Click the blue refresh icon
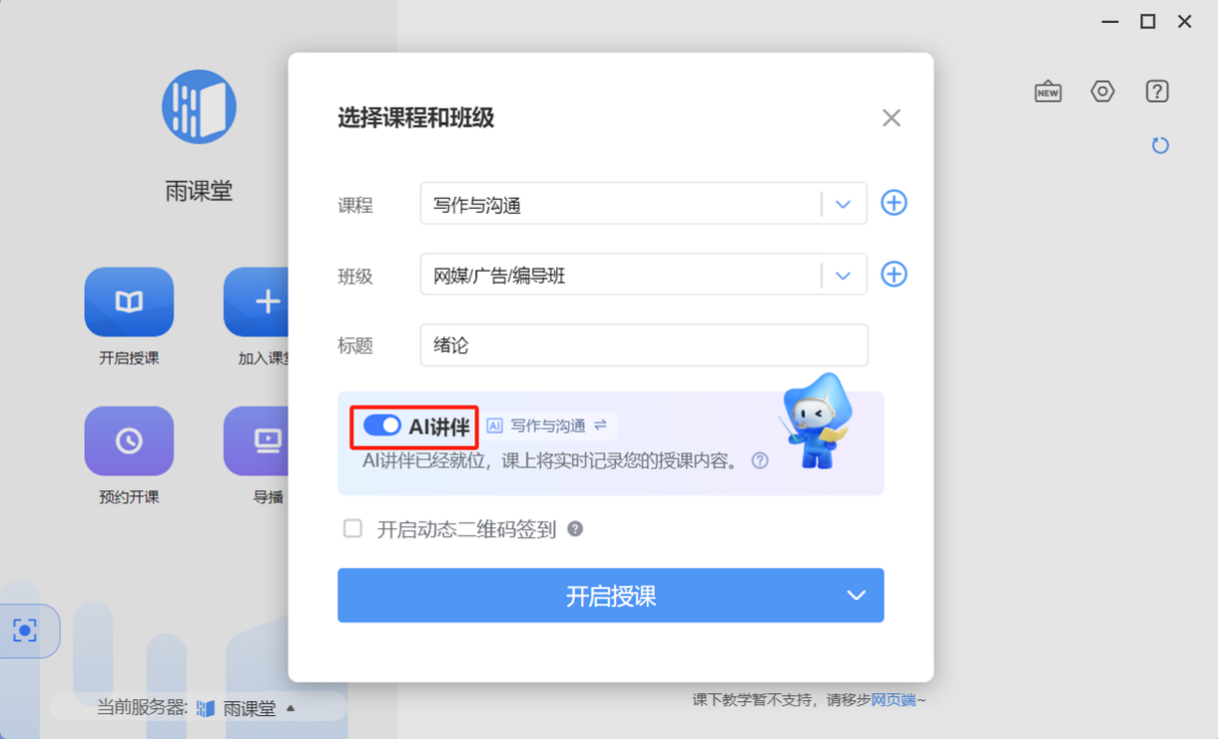Screen dimensions: 1218x739 click(1160, 145)
